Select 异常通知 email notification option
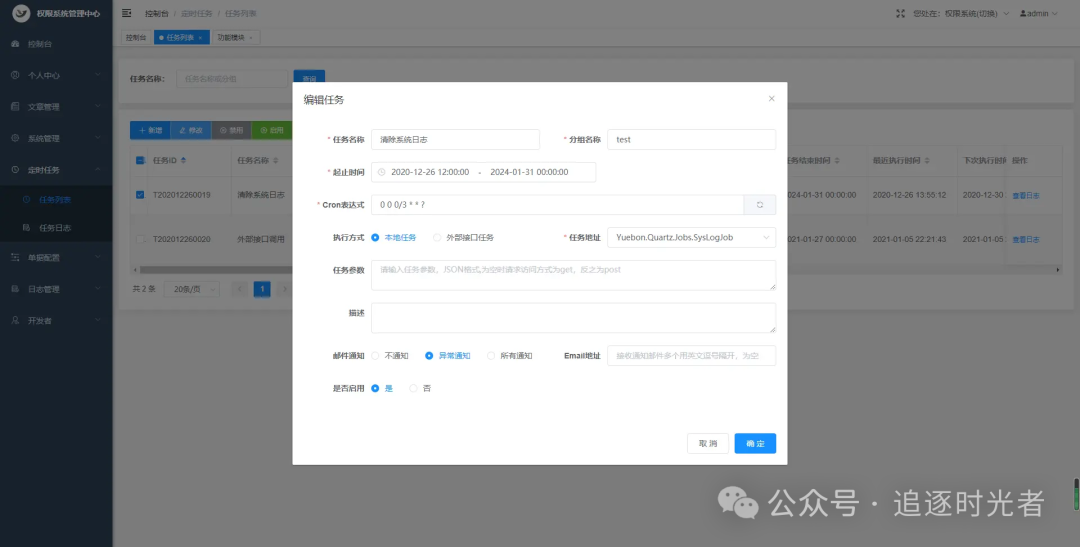Image resolution: width=1080 pixels, height=547 pixels. point(448,356)
